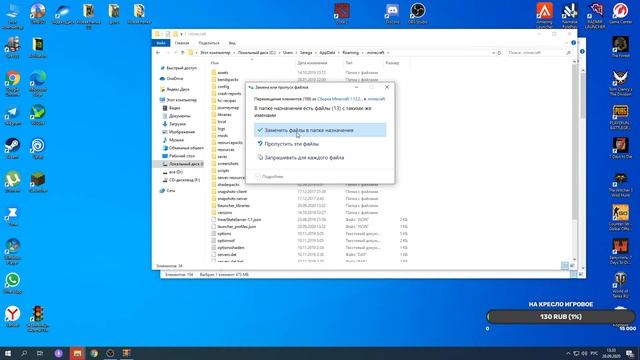Open the uTorrent desktop shortcut
This screenshot has height=360, width=640.
click(13, 182)
